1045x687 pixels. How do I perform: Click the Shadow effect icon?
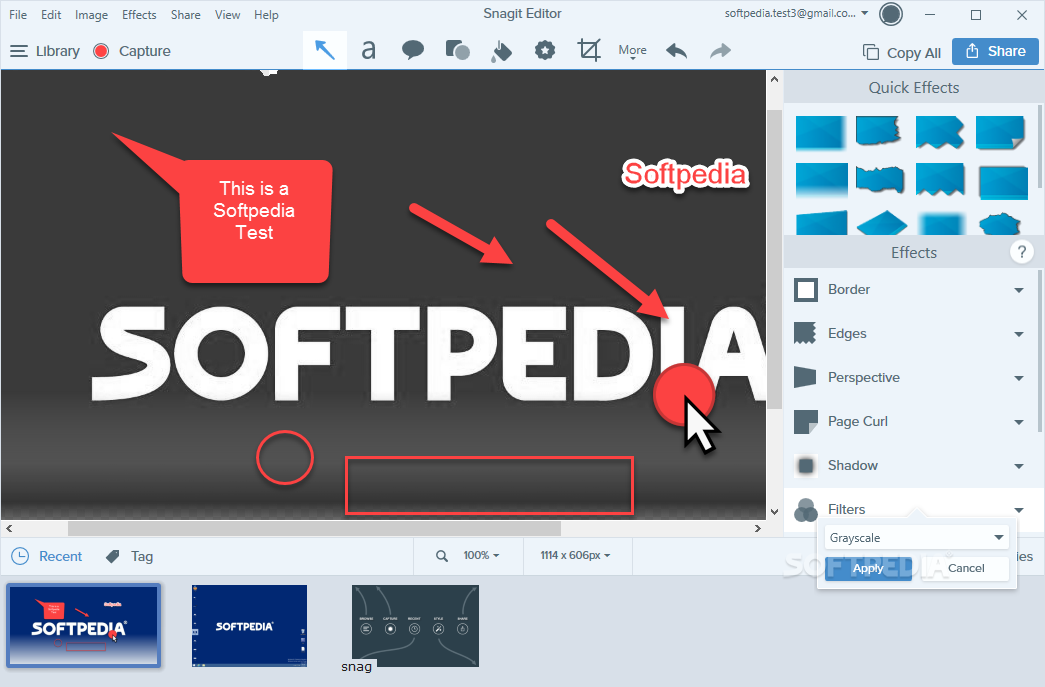point(806,466)
